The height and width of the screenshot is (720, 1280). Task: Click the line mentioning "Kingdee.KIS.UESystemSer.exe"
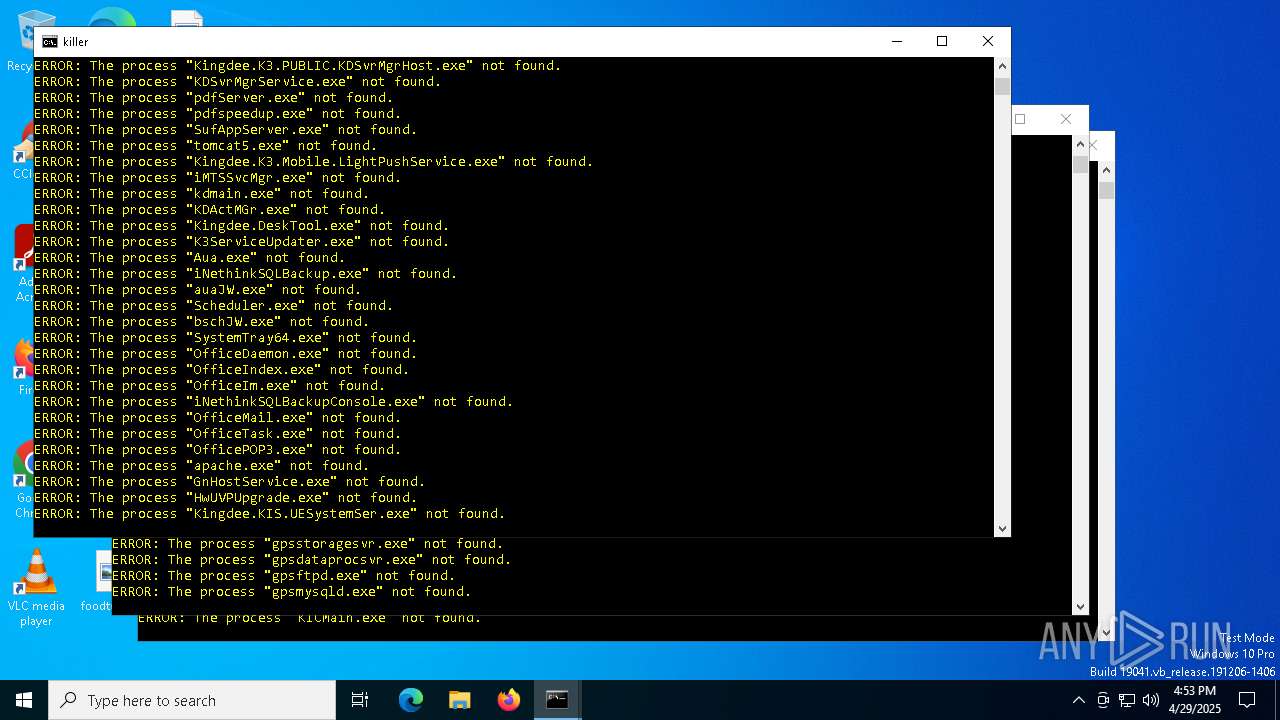[270, 513]
